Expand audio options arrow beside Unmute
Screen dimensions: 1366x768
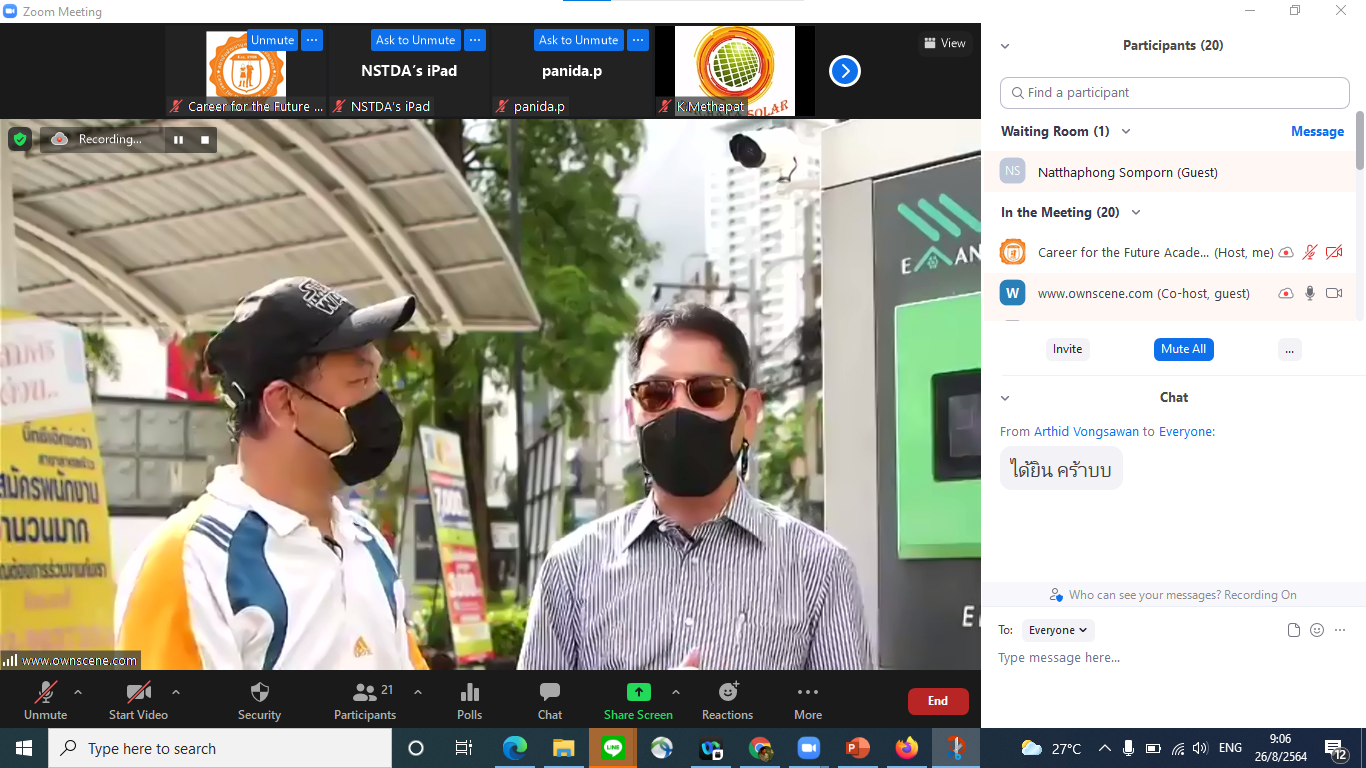[78, 692]
